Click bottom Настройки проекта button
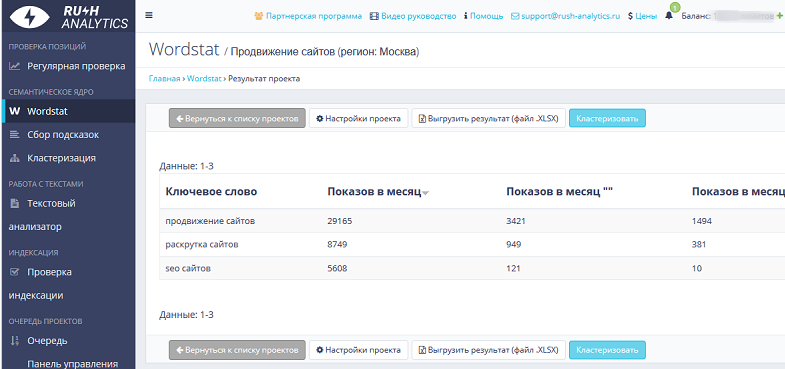Image resolution: width=785 pixels, height=369 pixels. click(358, 350)
